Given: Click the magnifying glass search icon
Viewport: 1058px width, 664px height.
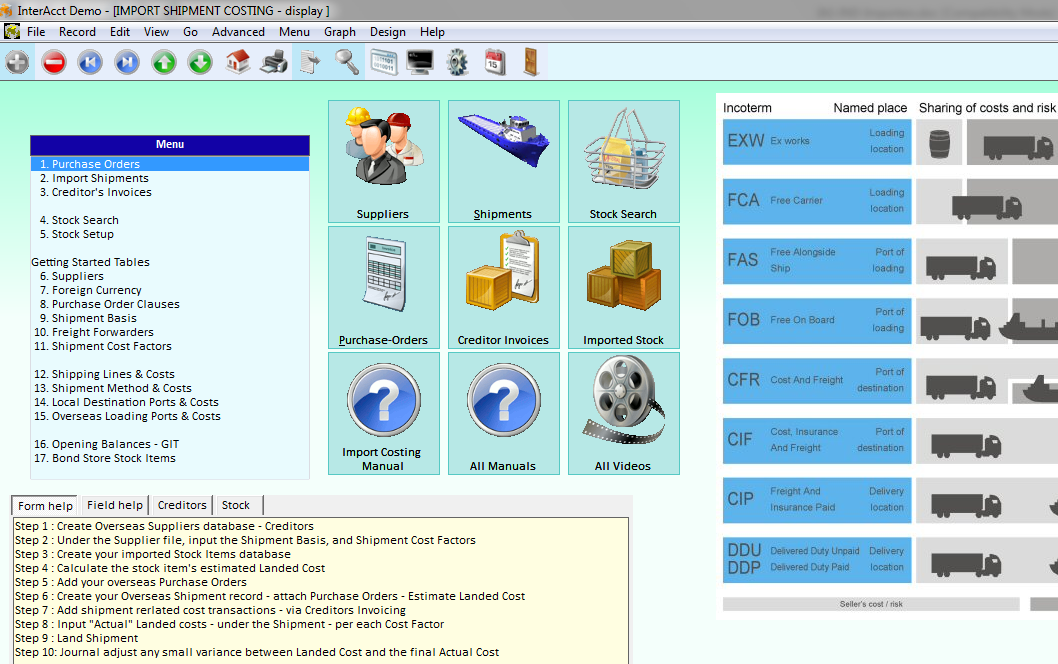Looking at the screenshot, I should (x=347, y=62).
